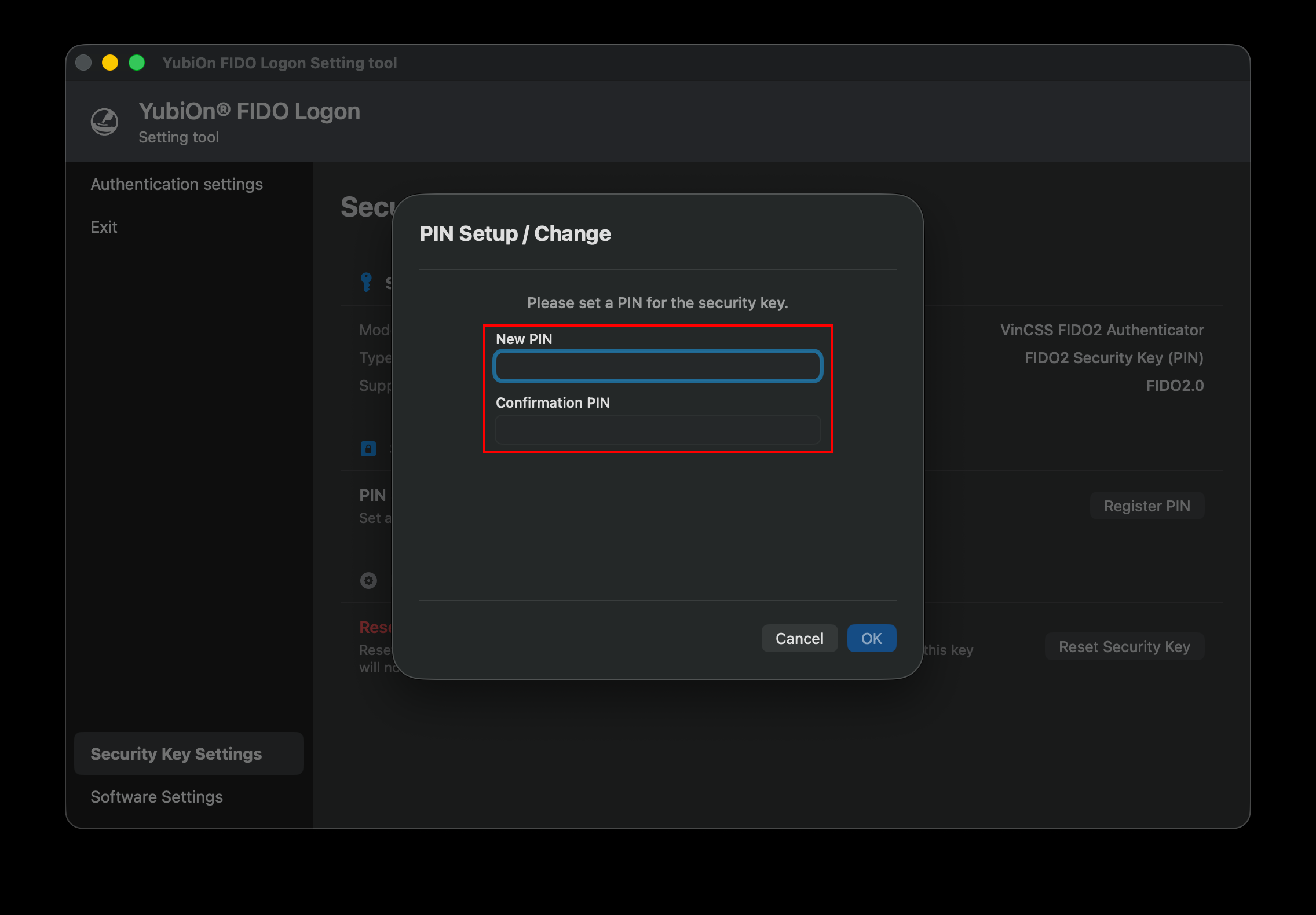Click the window title 'YubiOn FIDO Logon Setting tool'

click(x=279, y=63)
